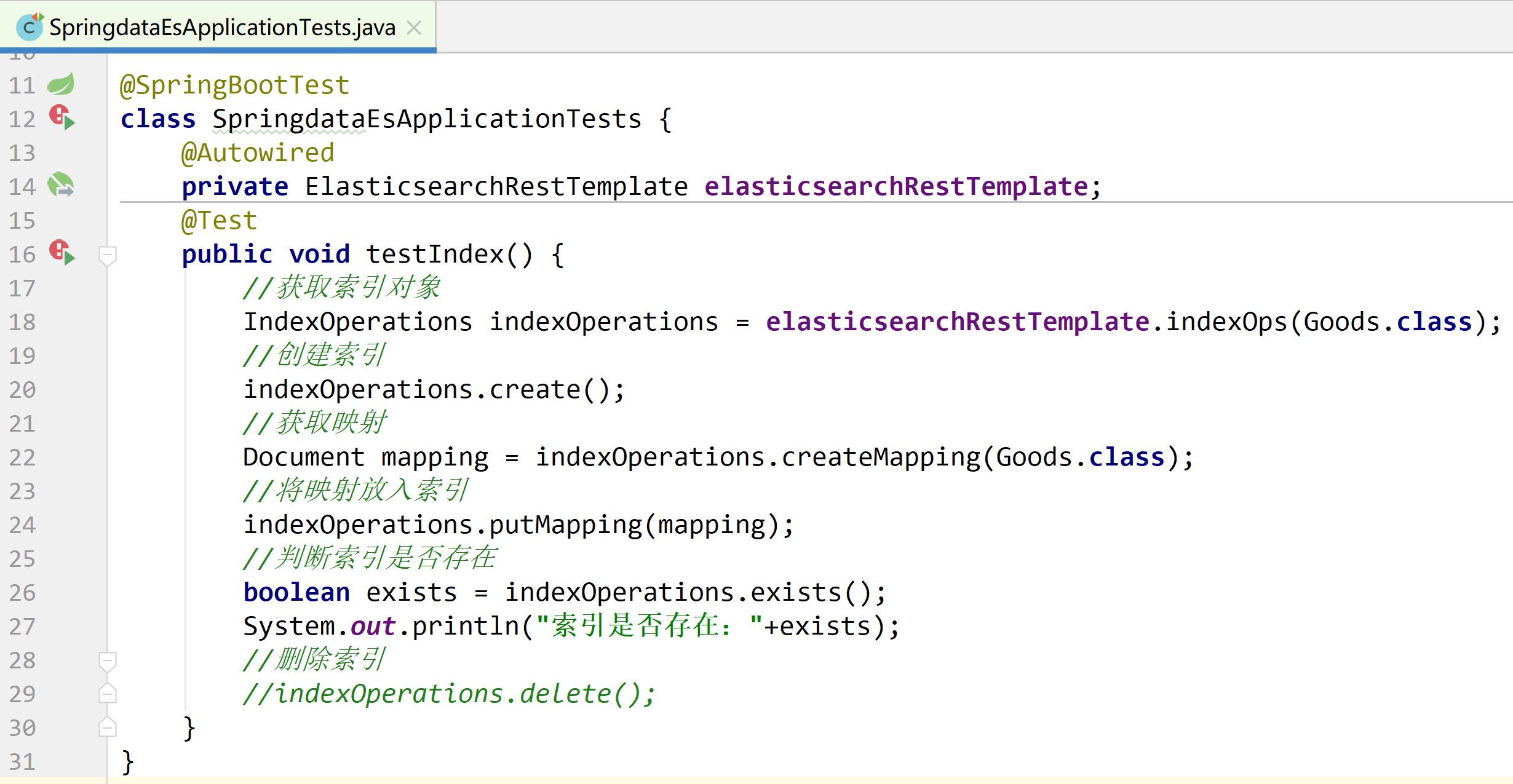Click fold end marker on line 30
Image resolution: width=1513 pixels, height=784 pixels.
pos(108,727)
